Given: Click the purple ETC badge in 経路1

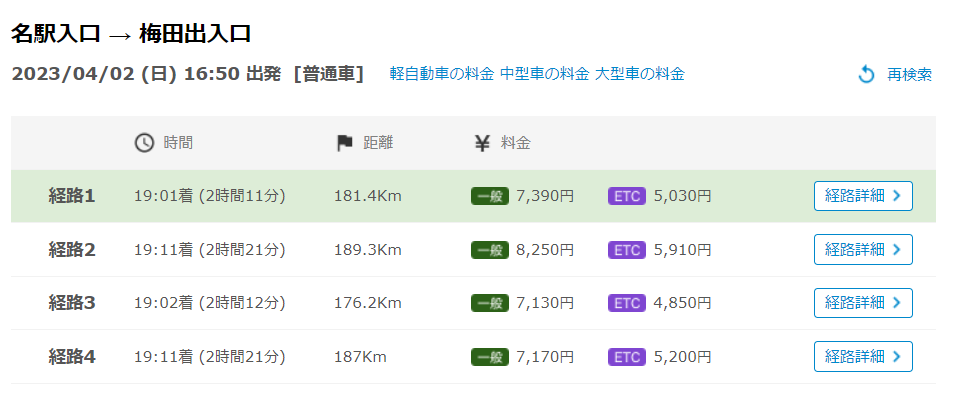Looking at the screenshot, I should pyautogui.click(x=627, y=196).
